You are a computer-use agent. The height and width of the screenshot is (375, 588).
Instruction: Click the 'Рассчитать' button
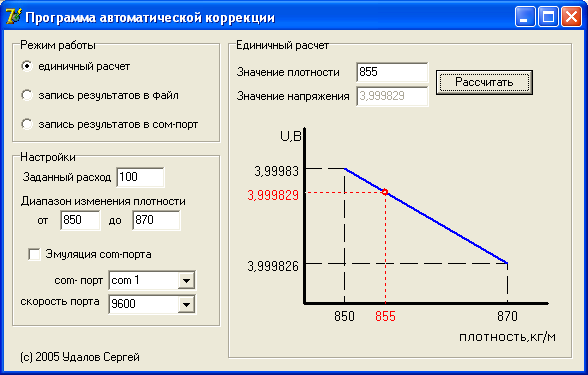pyautogui.click(x=484, y=82)
